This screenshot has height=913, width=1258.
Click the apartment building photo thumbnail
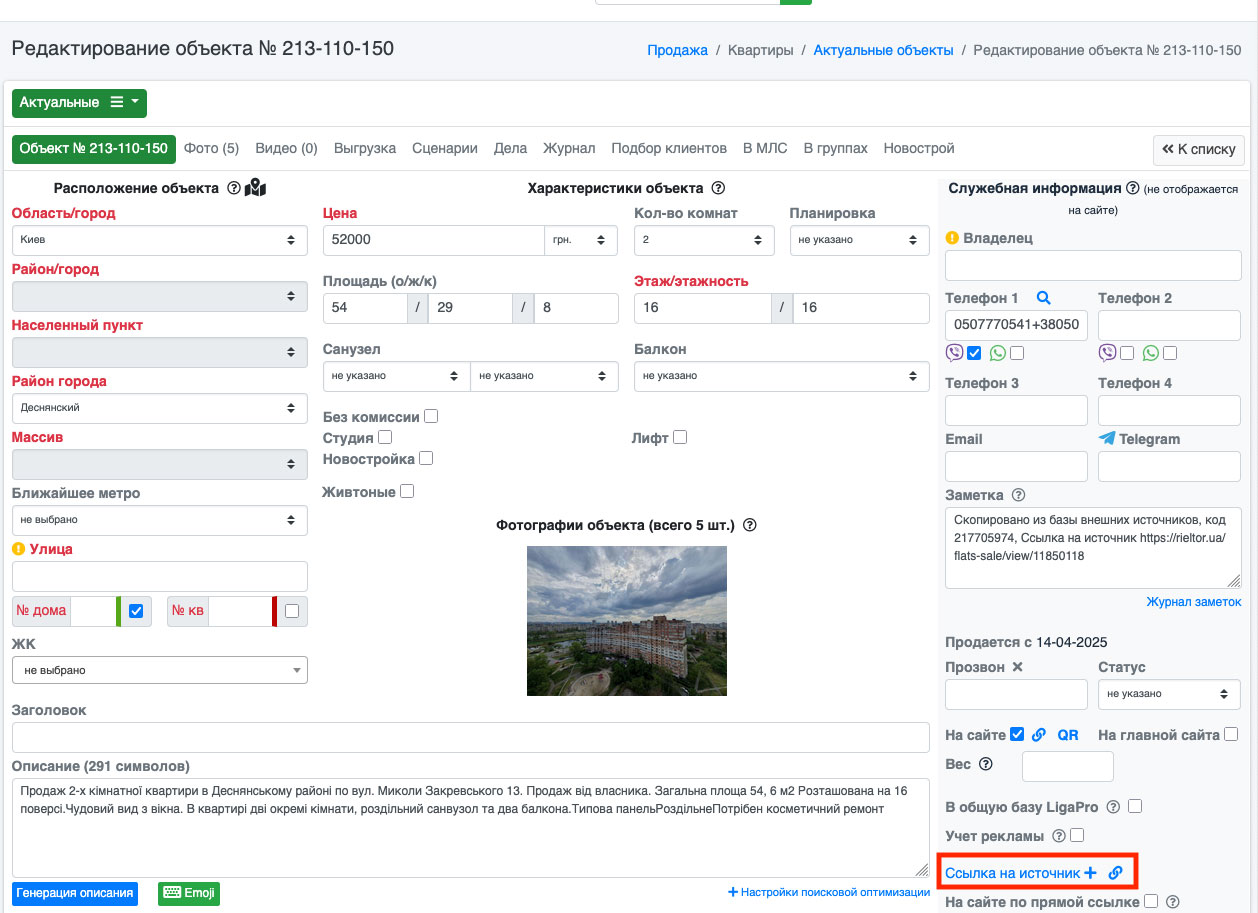coord(627,620)
